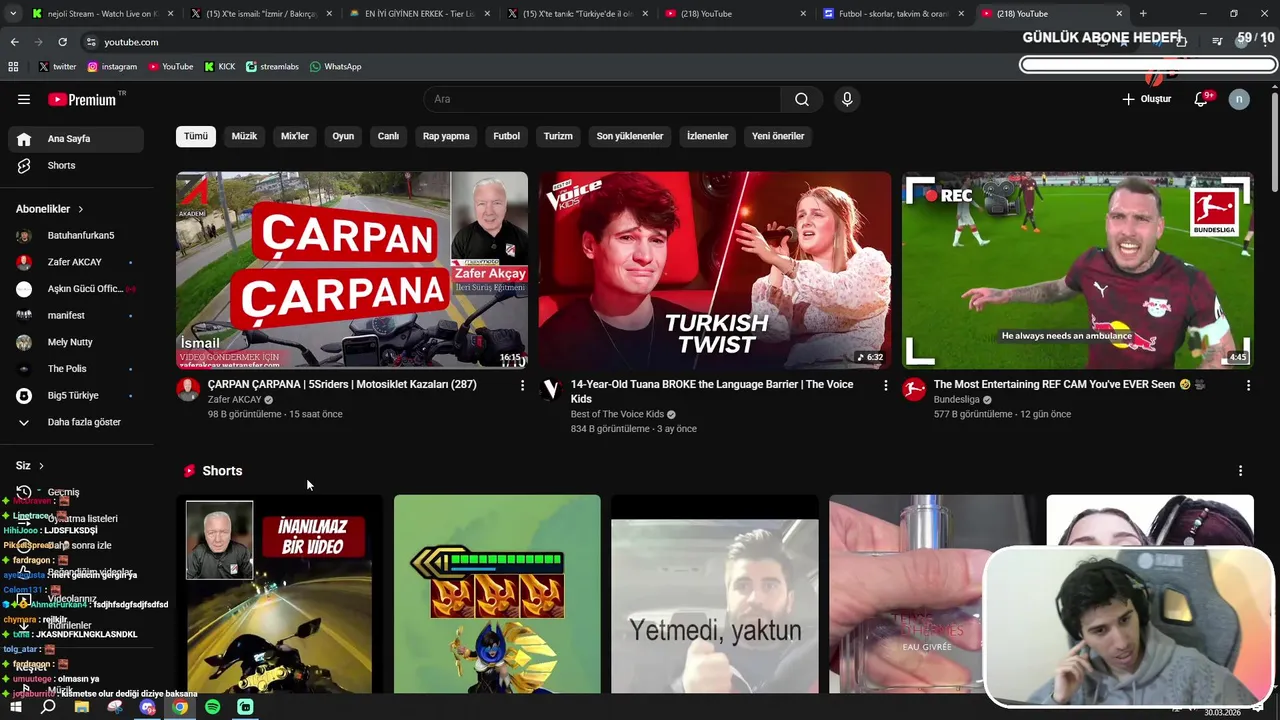Go to Ana Sayfa in sidebar

76,139
